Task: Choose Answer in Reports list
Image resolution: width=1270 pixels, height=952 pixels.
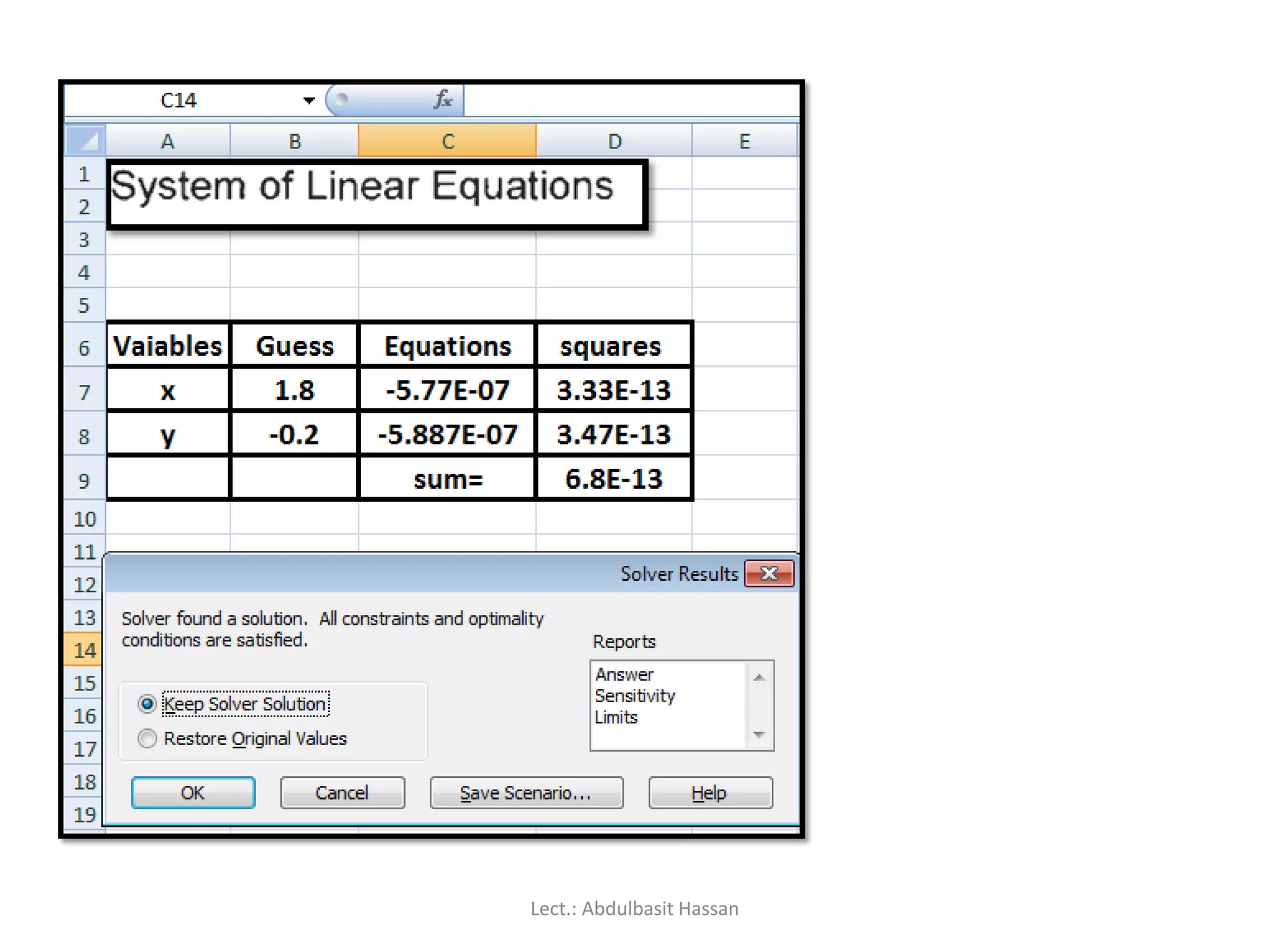Action: [624, 674]
